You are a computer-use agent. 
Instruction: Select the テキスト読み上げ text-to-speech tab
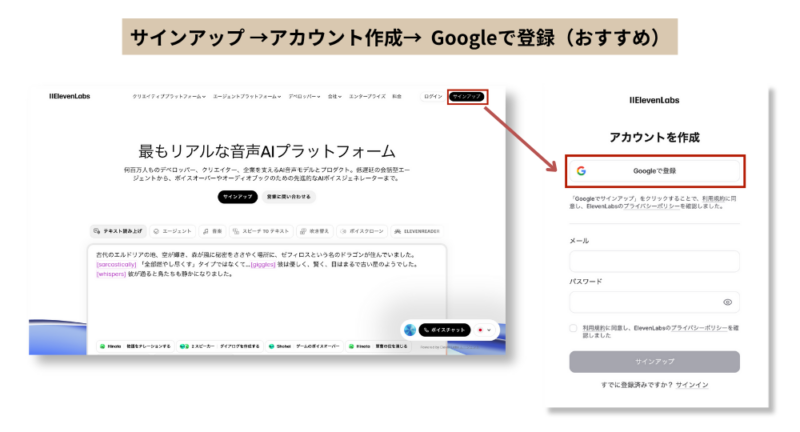[x=118, y=230]
